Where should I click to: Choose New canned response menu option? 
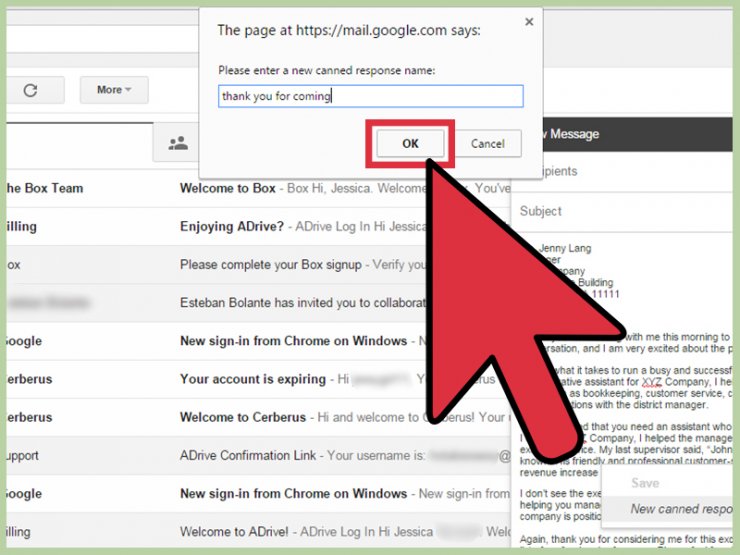(680, 509)
